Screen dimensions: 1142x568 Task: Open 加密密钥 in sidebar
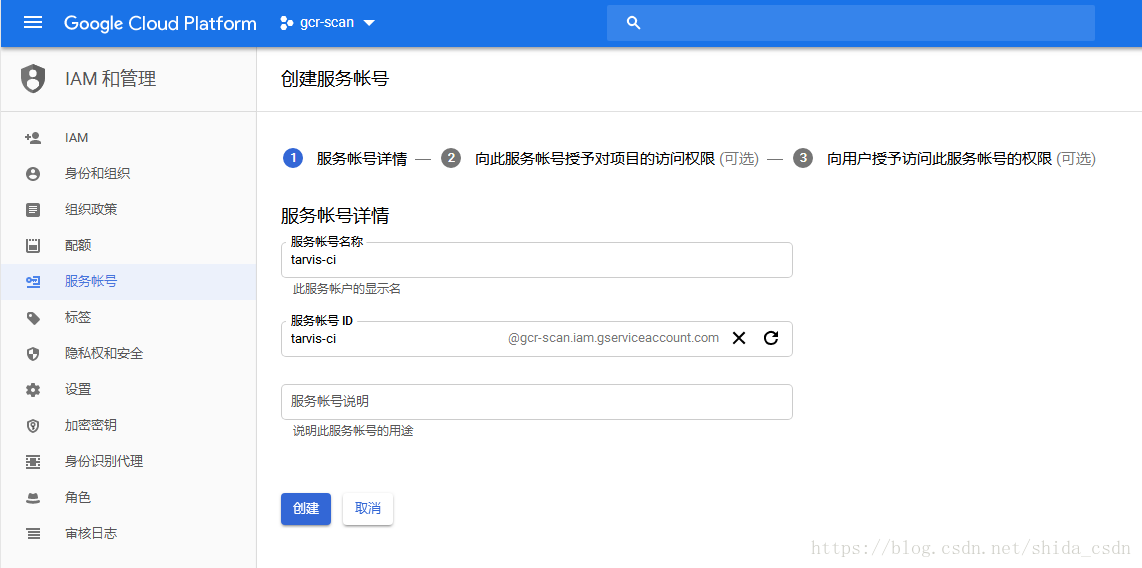tap(128, 426)
